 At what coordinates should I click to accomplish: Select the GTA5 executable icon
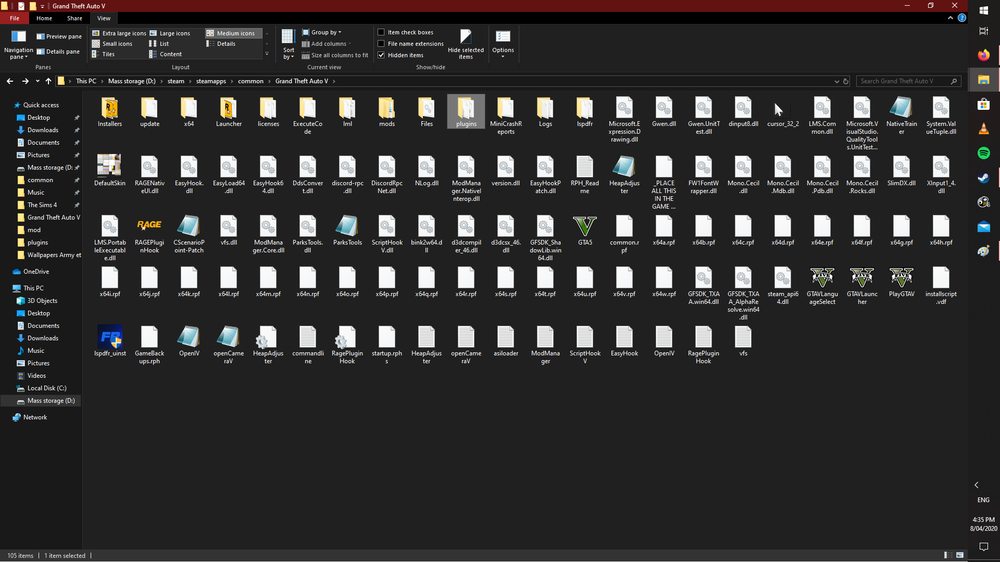(x=585, y=225)
